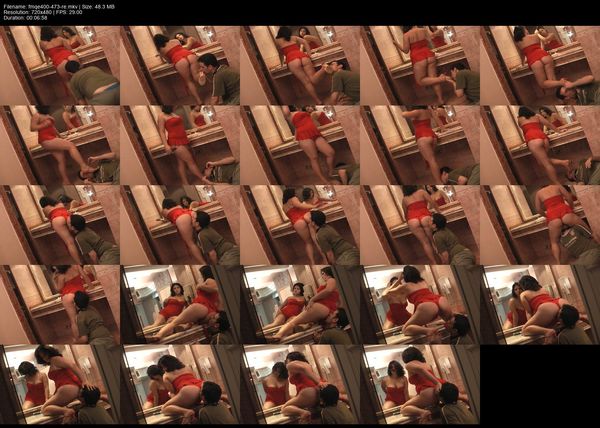This screenshot has height=428, width=600.
Task: Open the first thumbnail in the third row
Action: point(60,225)
